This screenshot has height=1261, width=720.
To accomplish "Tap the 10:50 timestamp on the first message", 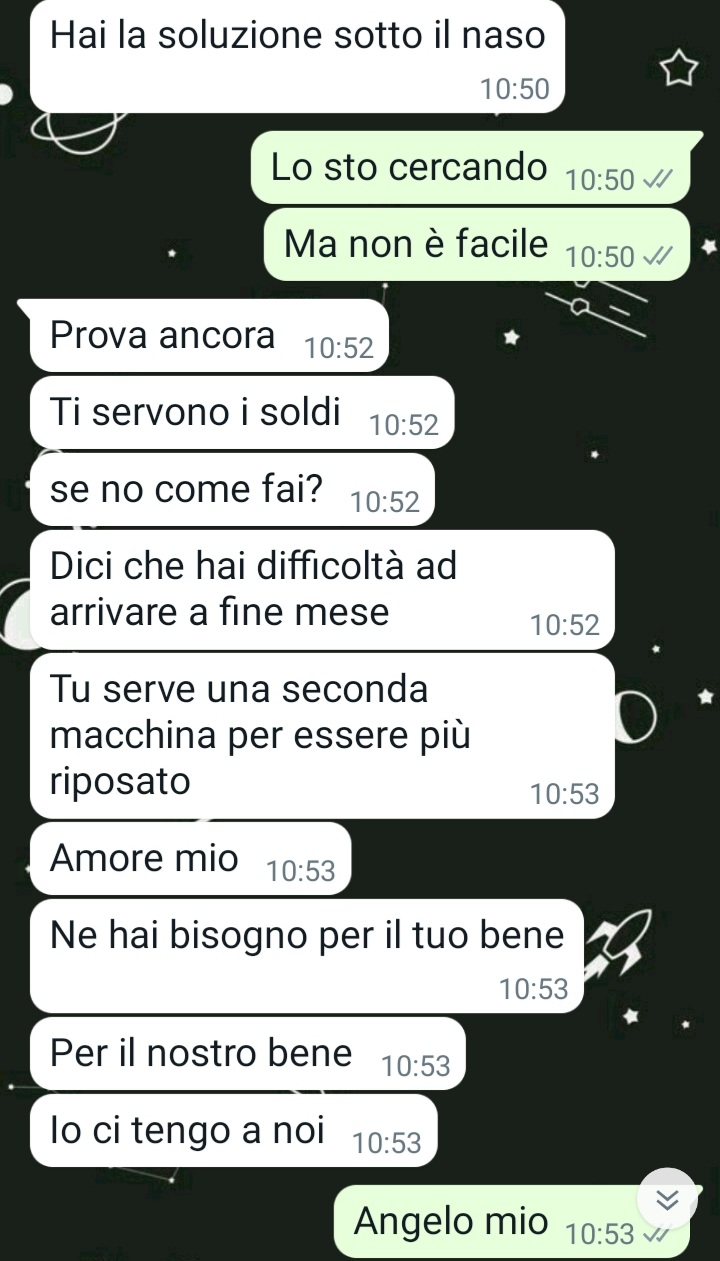I will coord(515,90).
